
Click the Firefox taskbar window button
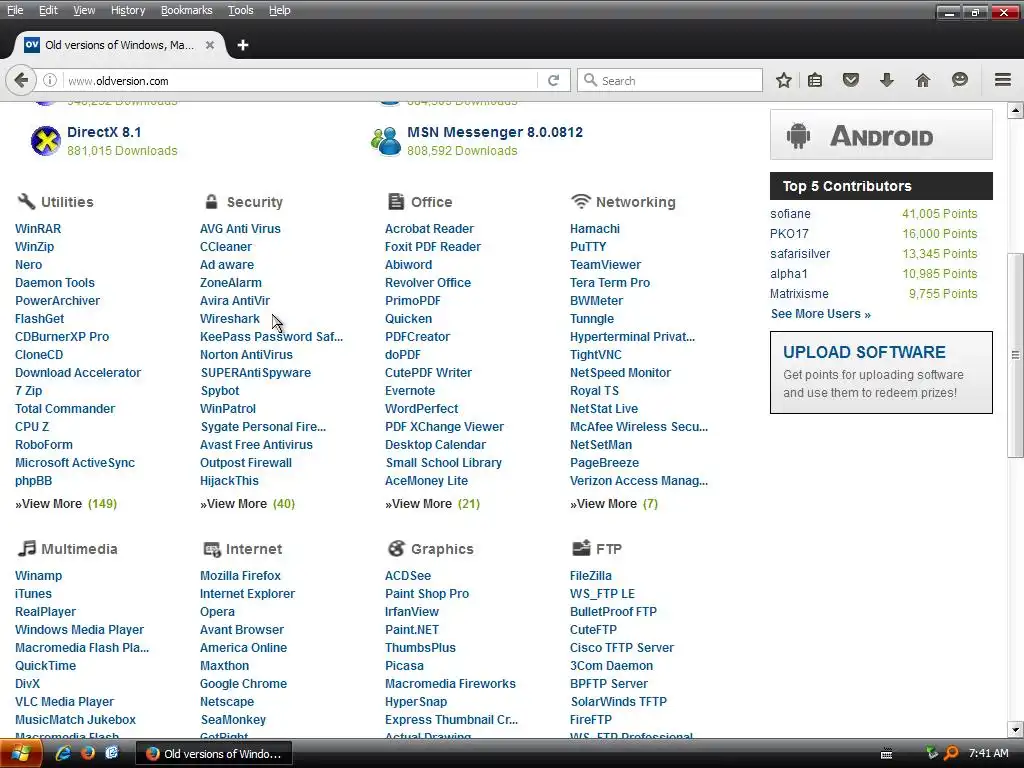pyautogui.click(x=214, y=754)
